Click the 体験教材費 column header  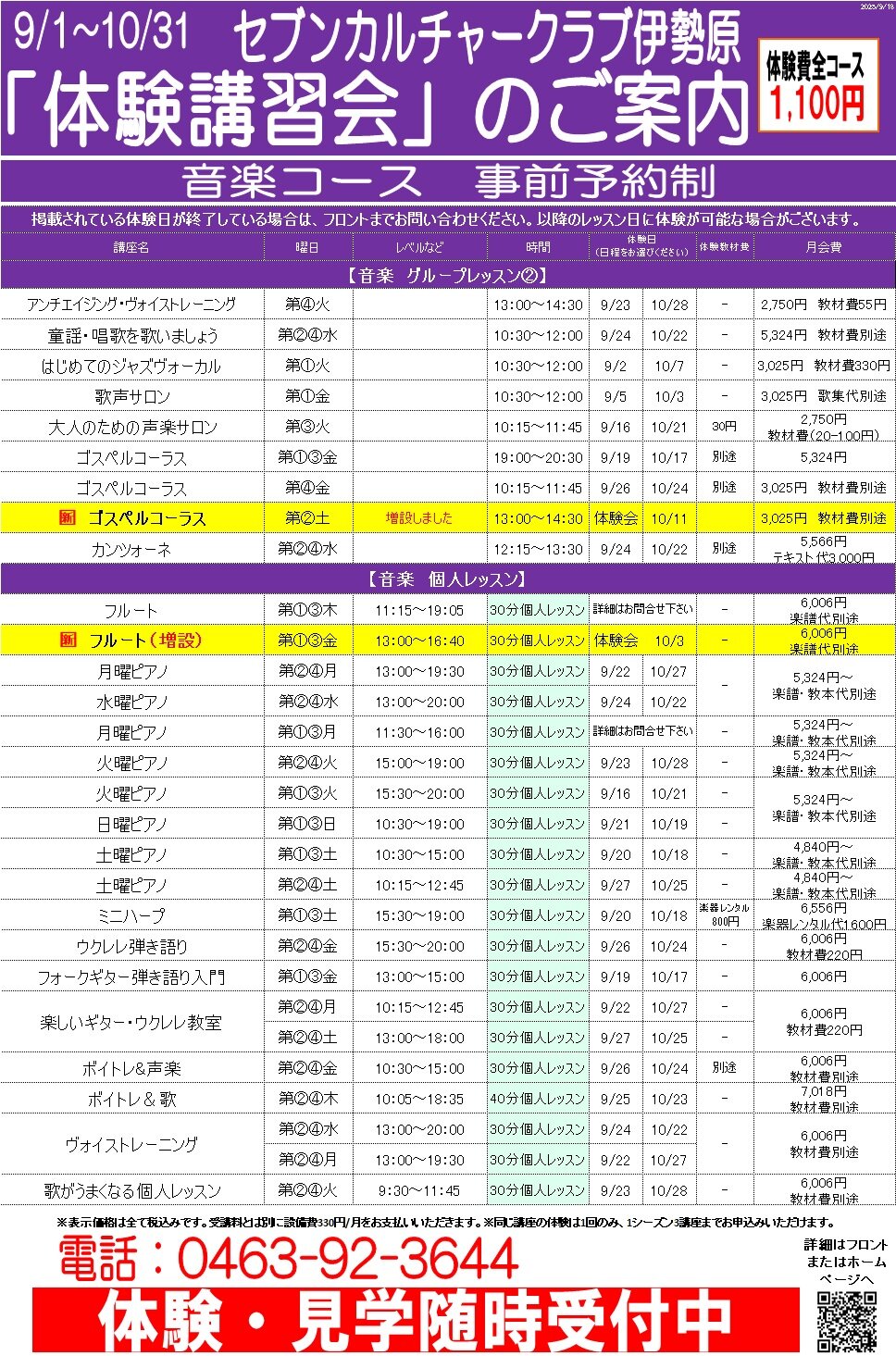pos(725,247)
